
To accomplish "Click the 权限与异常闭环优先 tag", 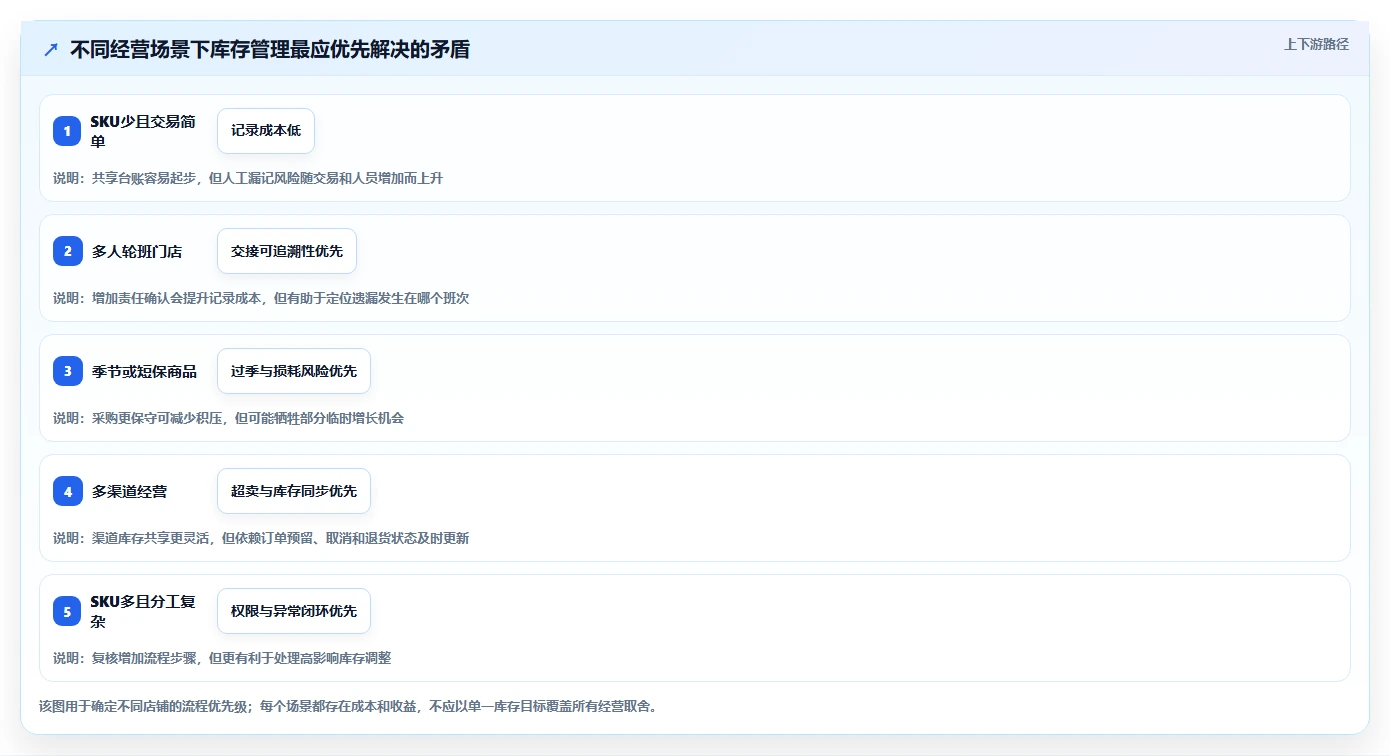I will [x=294, y=611].
